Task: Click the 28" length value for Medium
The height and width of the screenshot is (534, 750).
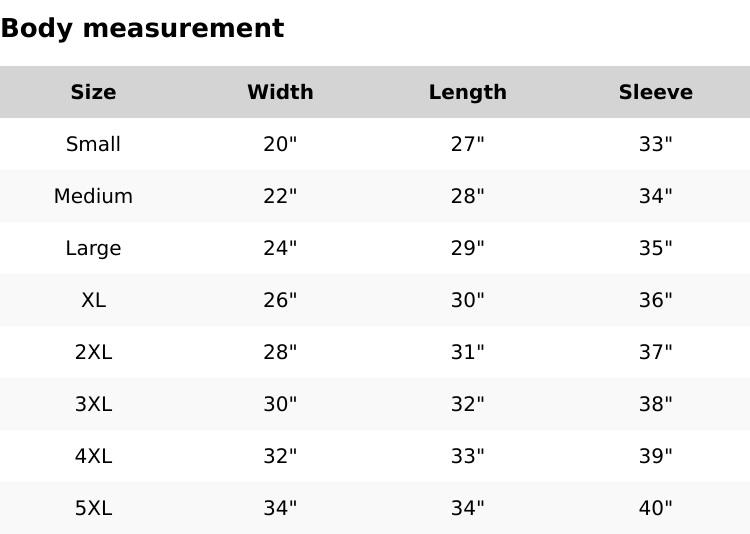Action: [x=467, y=196]
